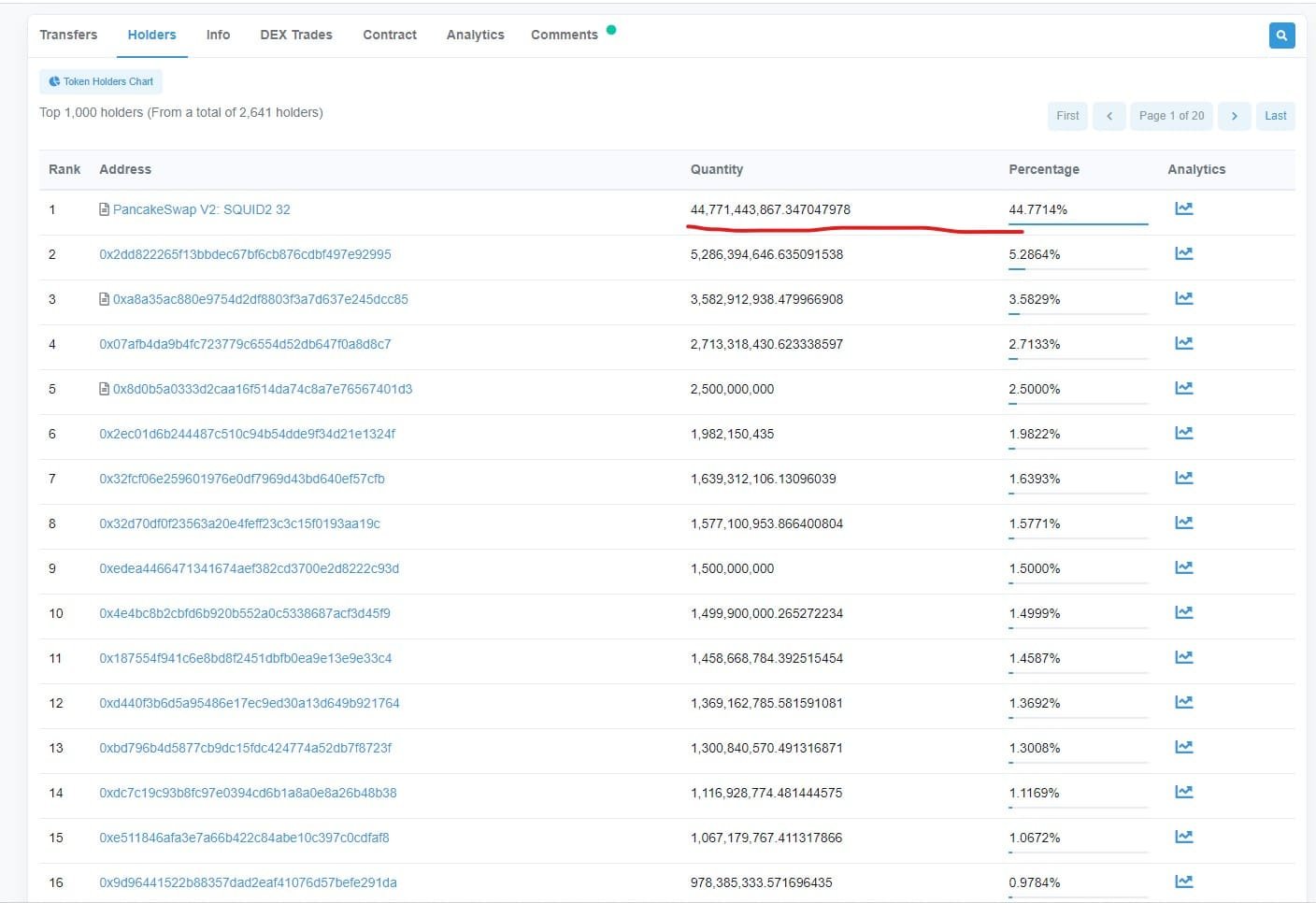The width and height of the screenshot is (1316, 903).
Task: Open analytics chart for rank 5 holder
Action: click(1183, 388)
